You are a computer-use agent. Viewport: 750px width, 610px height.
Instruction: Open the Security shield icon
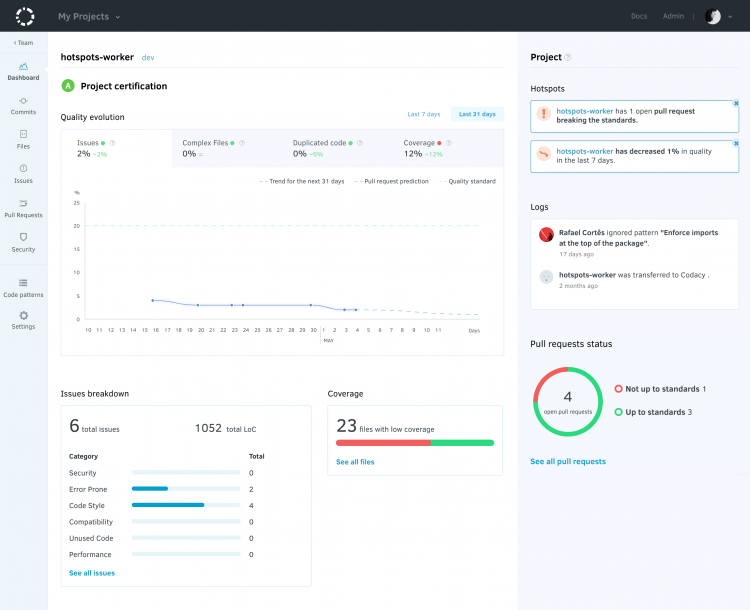click(23, 238)
